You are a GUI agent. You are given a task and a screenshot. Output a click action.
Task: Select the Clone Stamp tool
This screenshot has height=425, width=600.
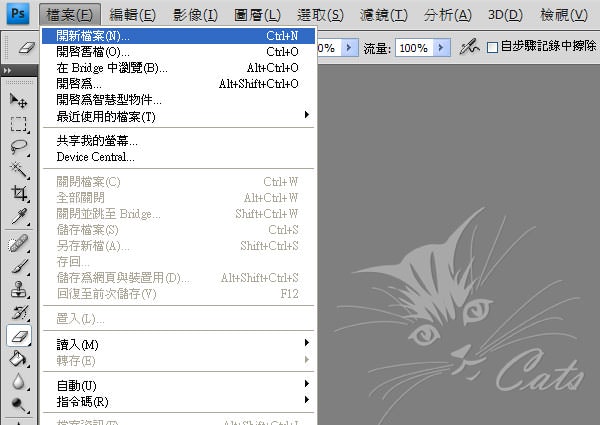click(19, 290)
